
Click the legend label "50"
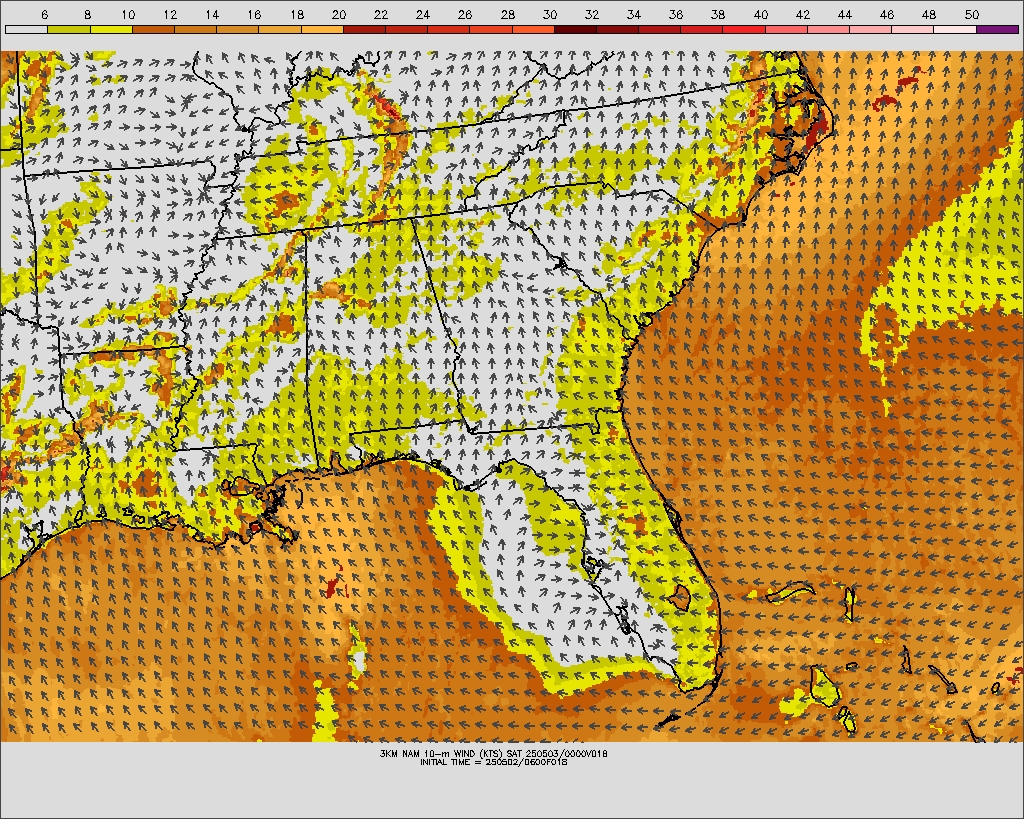(972, 15)
